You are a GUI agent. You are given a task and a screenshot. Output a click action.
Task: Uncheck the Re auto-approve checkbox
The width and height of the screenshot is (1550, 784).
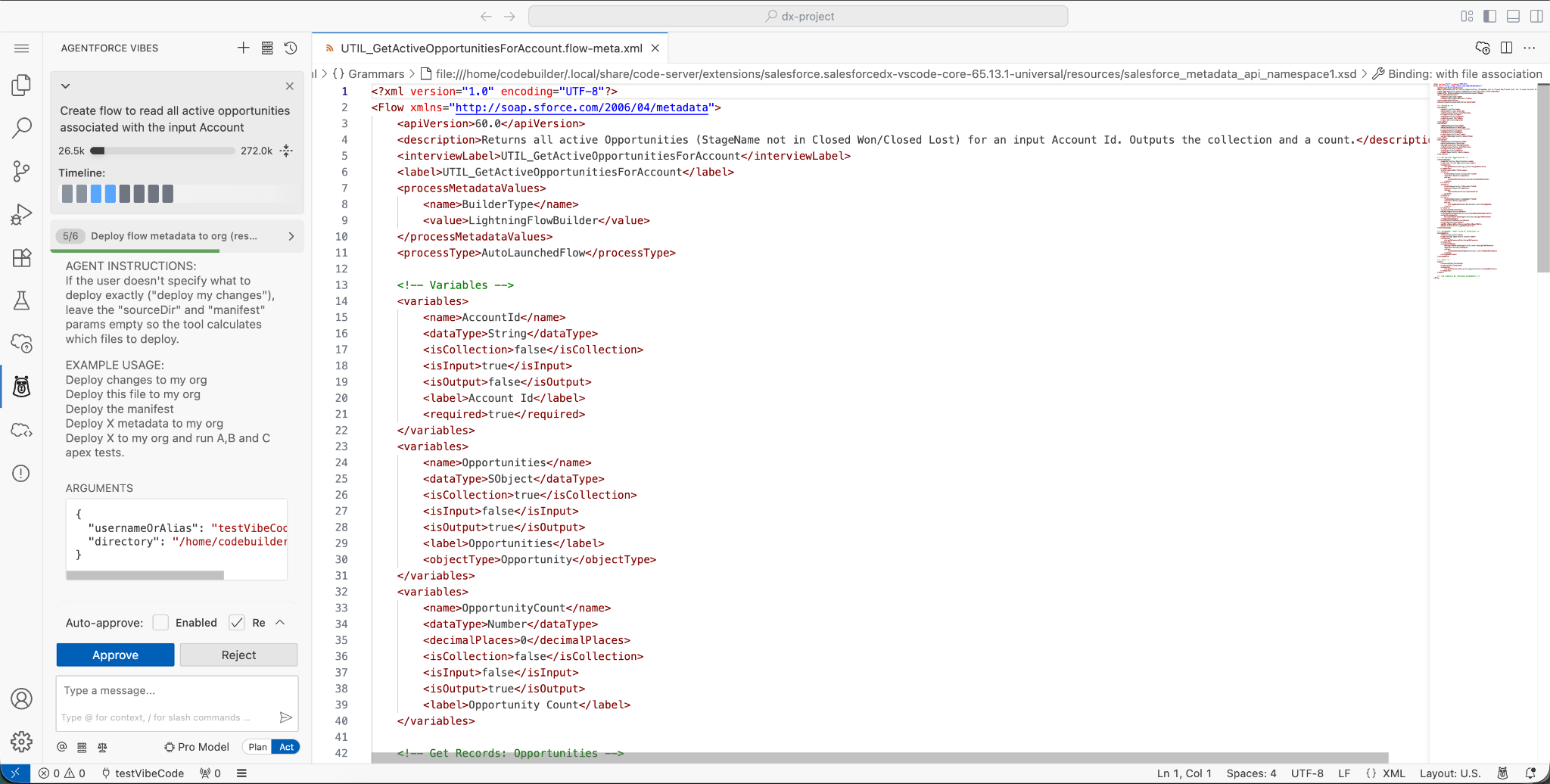(x=237, y=623)
